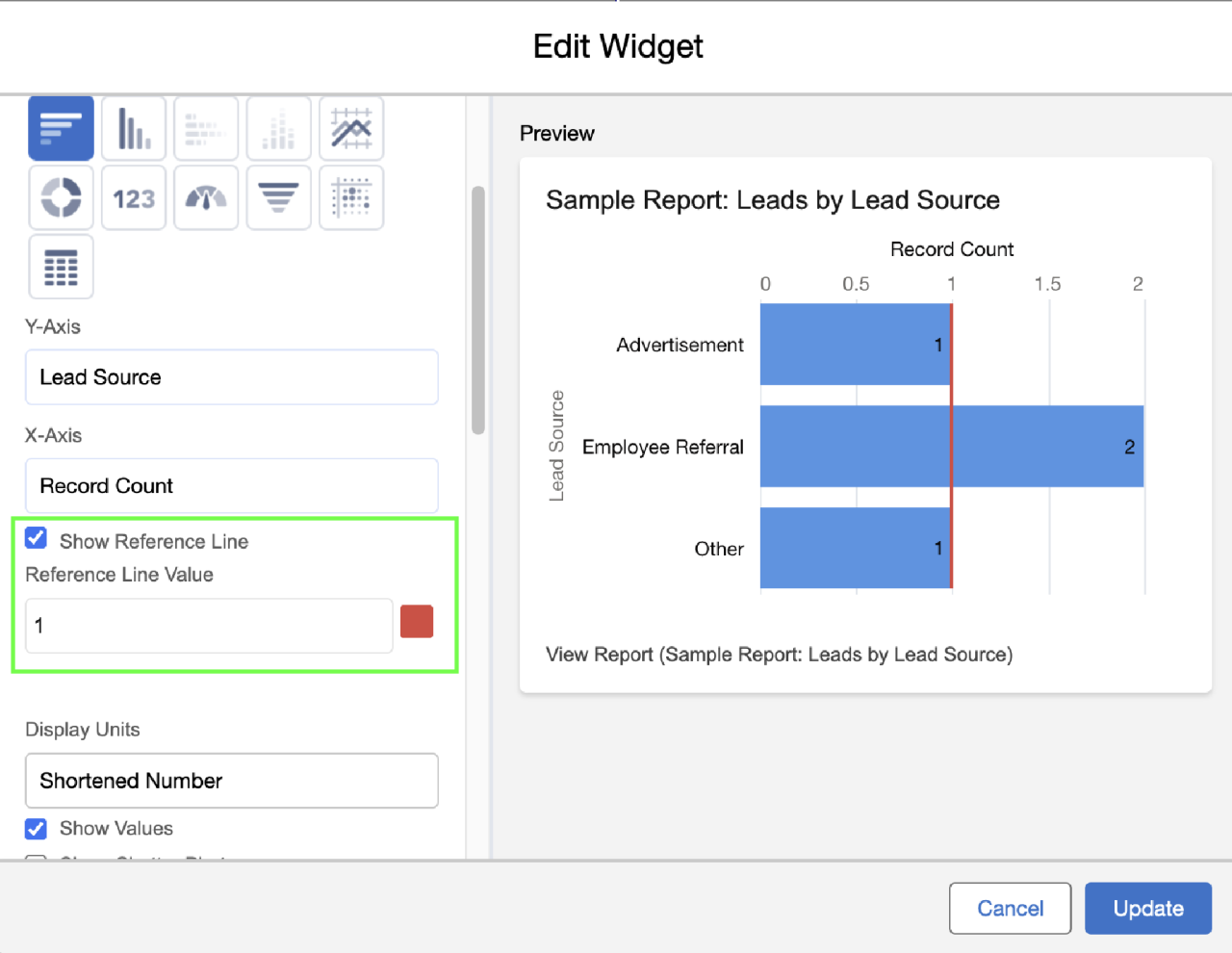Select the donut chart icon

click(61, 198)
